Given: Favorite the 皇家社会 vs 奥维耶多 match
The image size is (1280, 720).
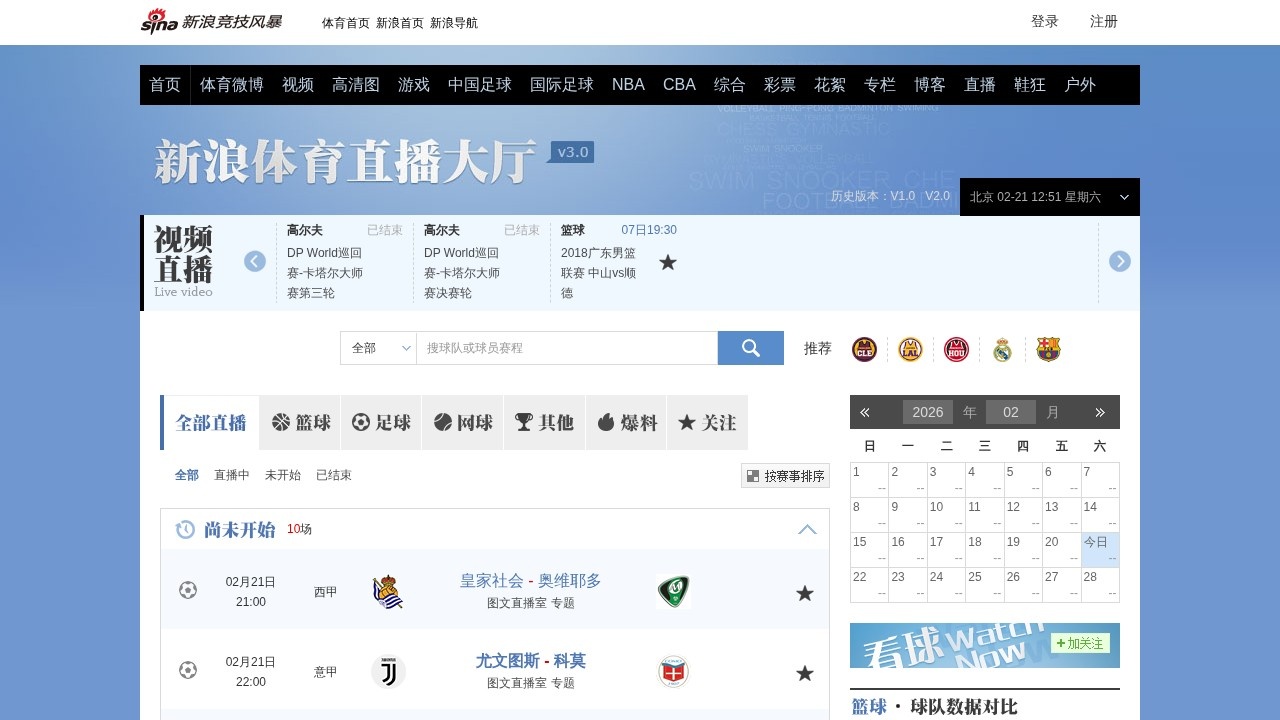Looking at the screenshot, I should (x=805, y=593).
